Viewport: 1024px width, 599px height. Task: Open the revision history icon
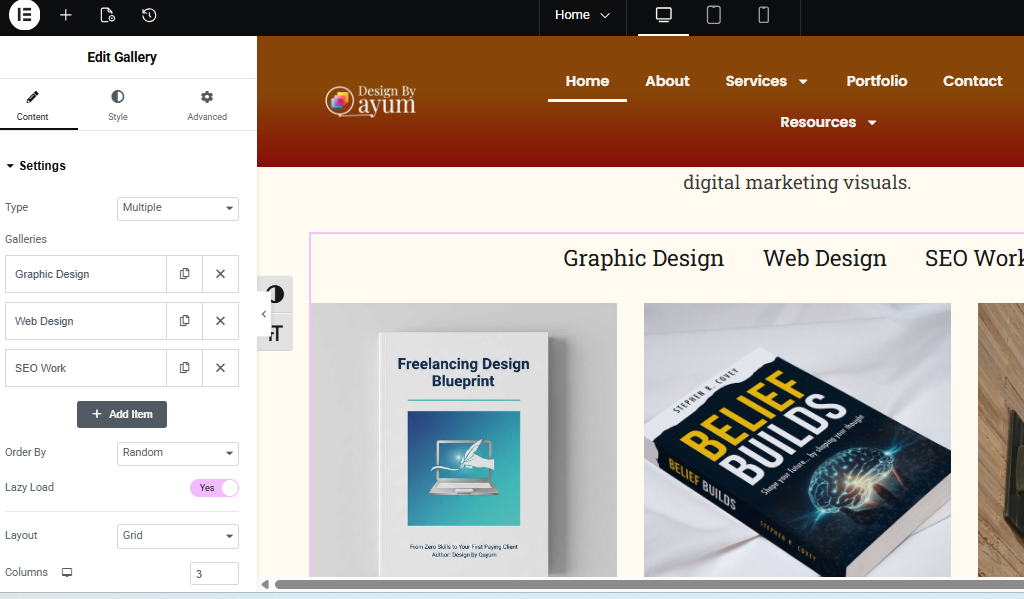pos(148,15)
